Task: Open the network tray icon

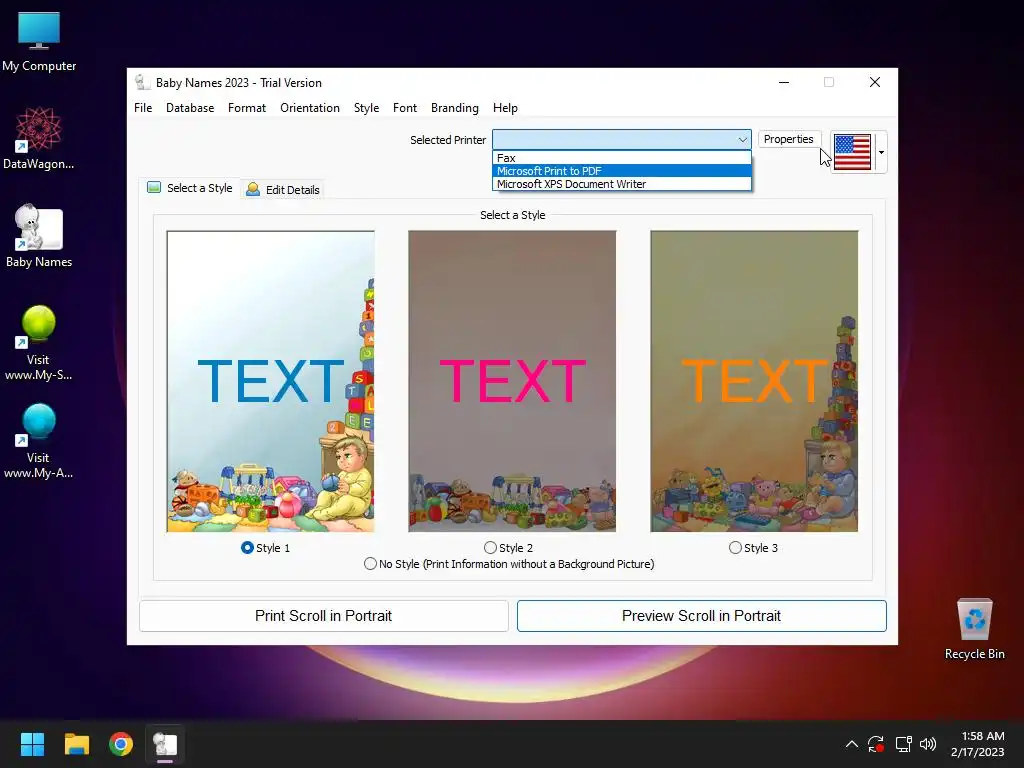Action: click(904, 744)
